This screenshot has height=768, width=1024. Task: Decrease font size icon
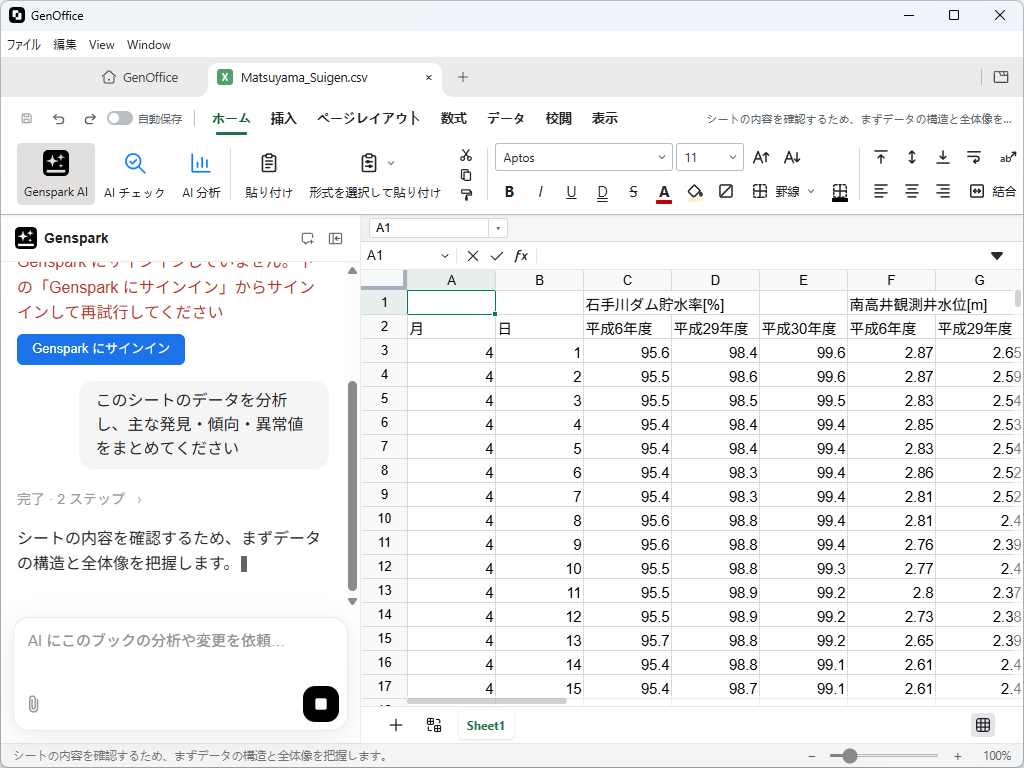click(792, 157)
